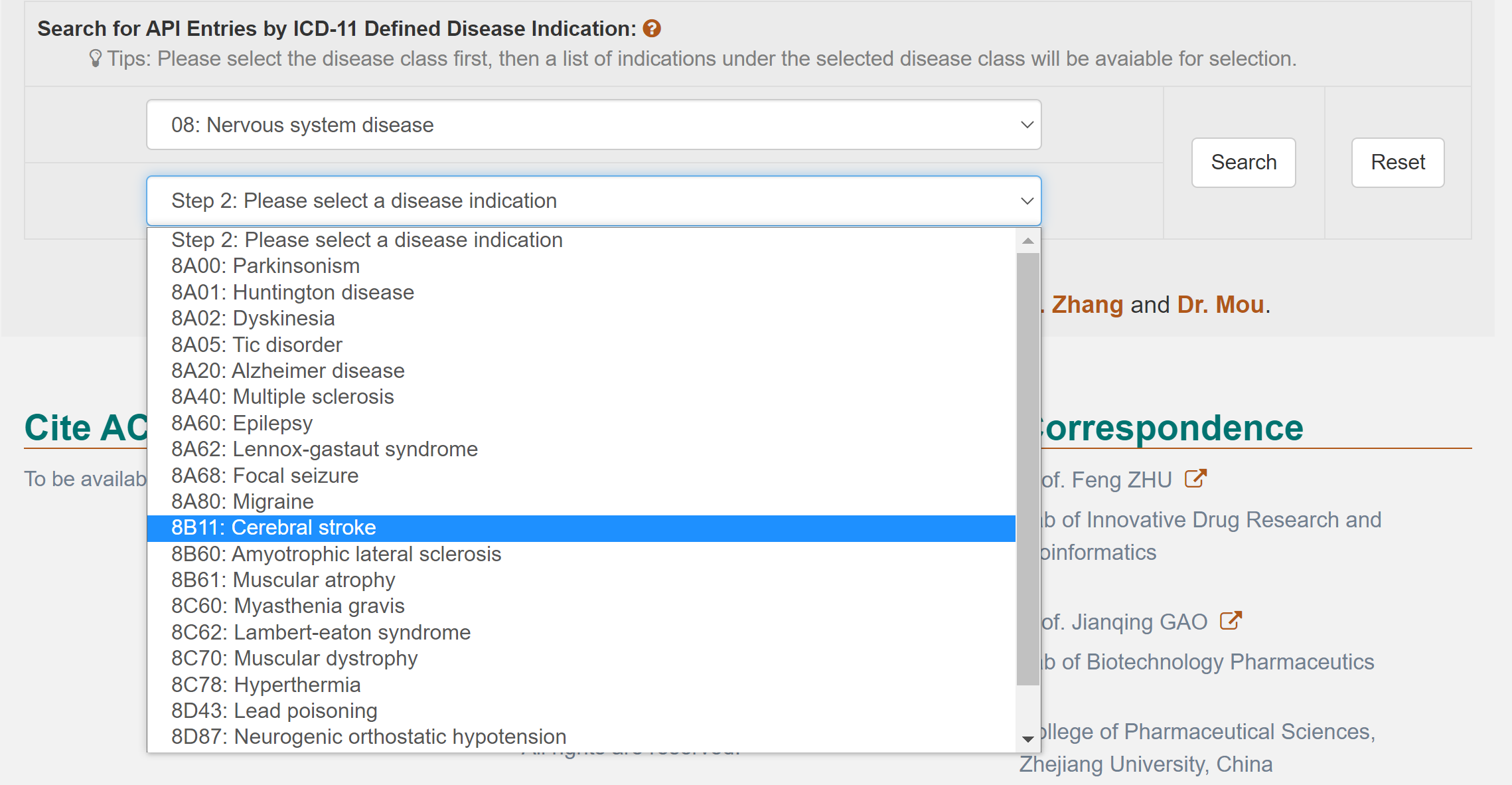The image size is (1512, 785).
Task: Click the dropdown list scrollbar thumb
Action: click(x=1028, y=468)
